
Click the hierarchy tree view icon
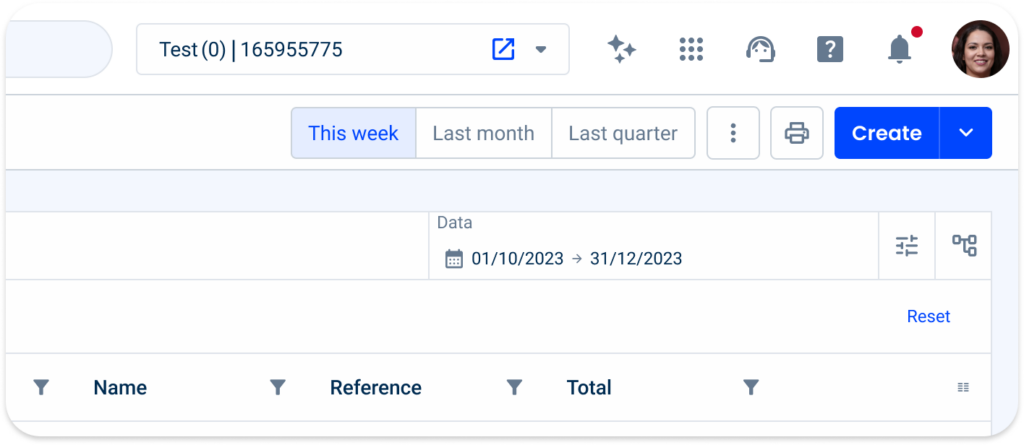964,245
